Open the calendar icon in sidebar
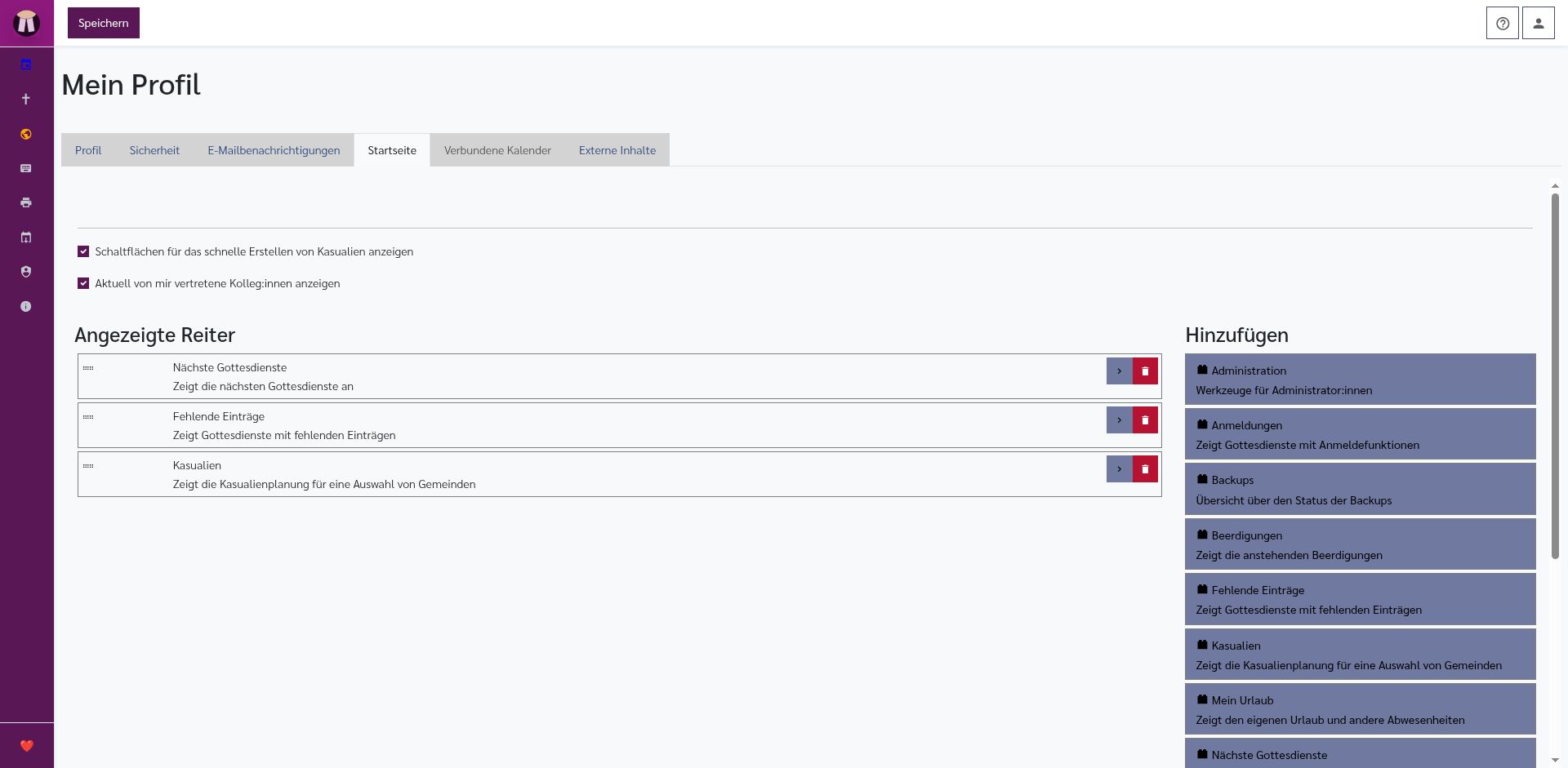This screenshot has height=768, width=1568. [26, 64]
